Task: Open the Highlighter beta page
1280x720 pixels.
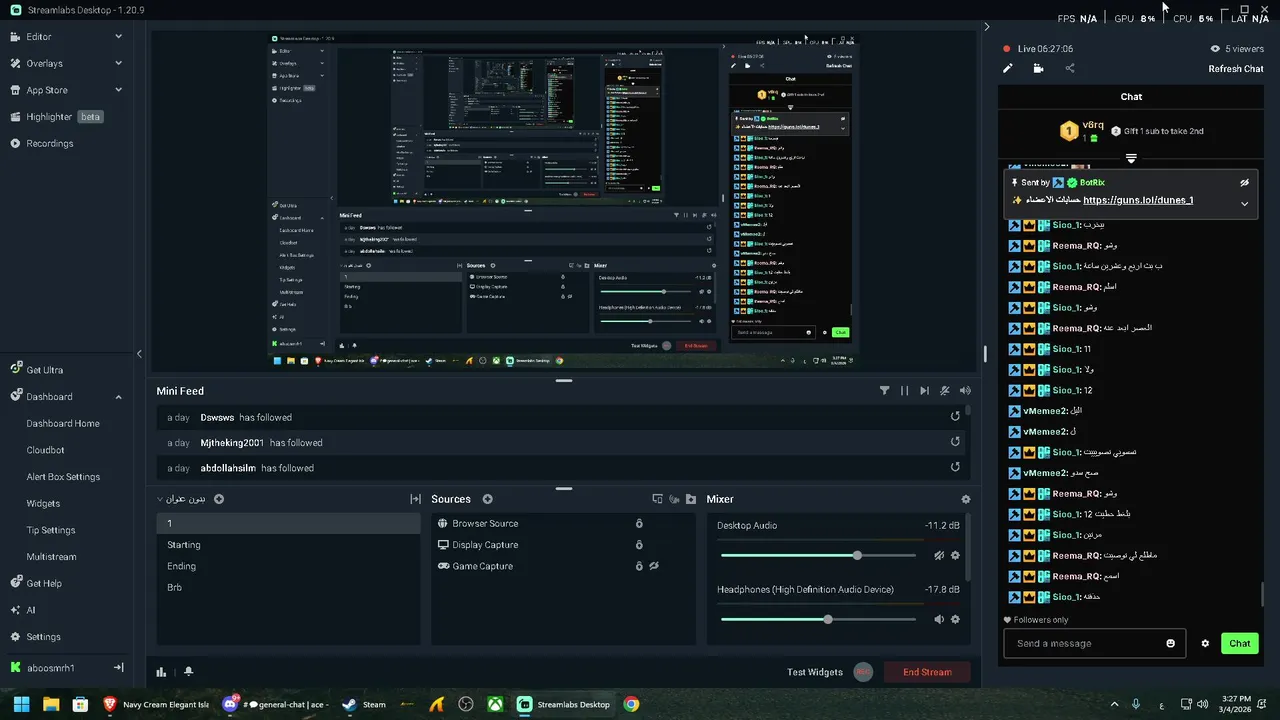Action: 58,117
